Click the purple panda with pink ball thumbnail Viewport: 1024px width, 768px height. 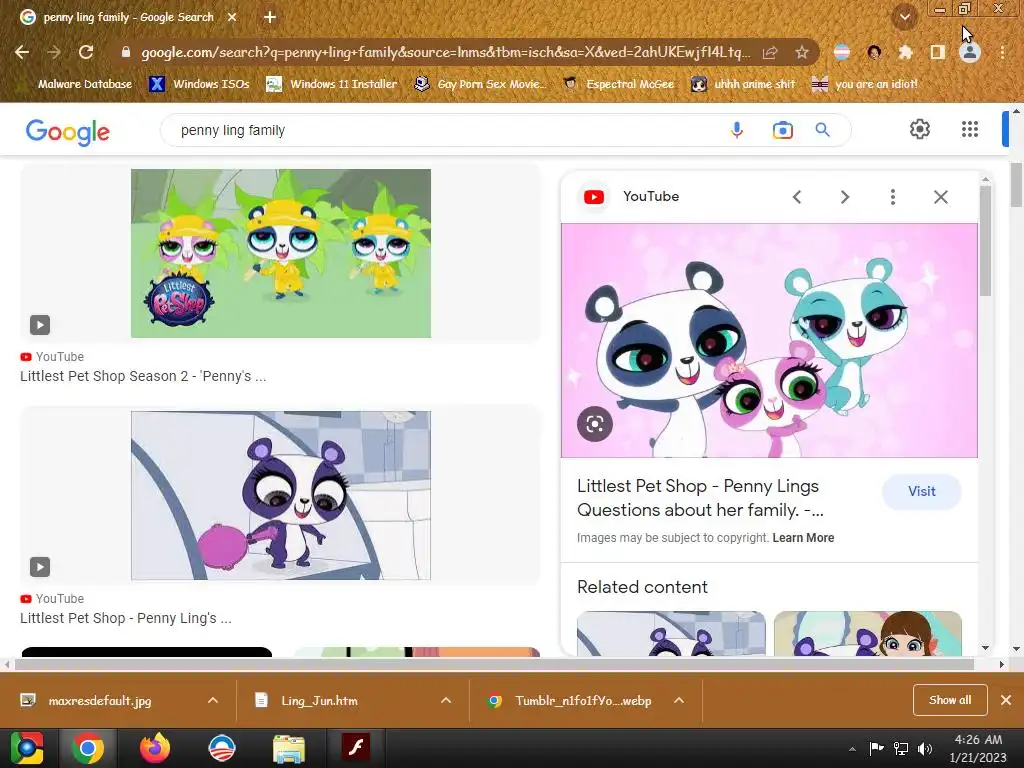(281, 495)
